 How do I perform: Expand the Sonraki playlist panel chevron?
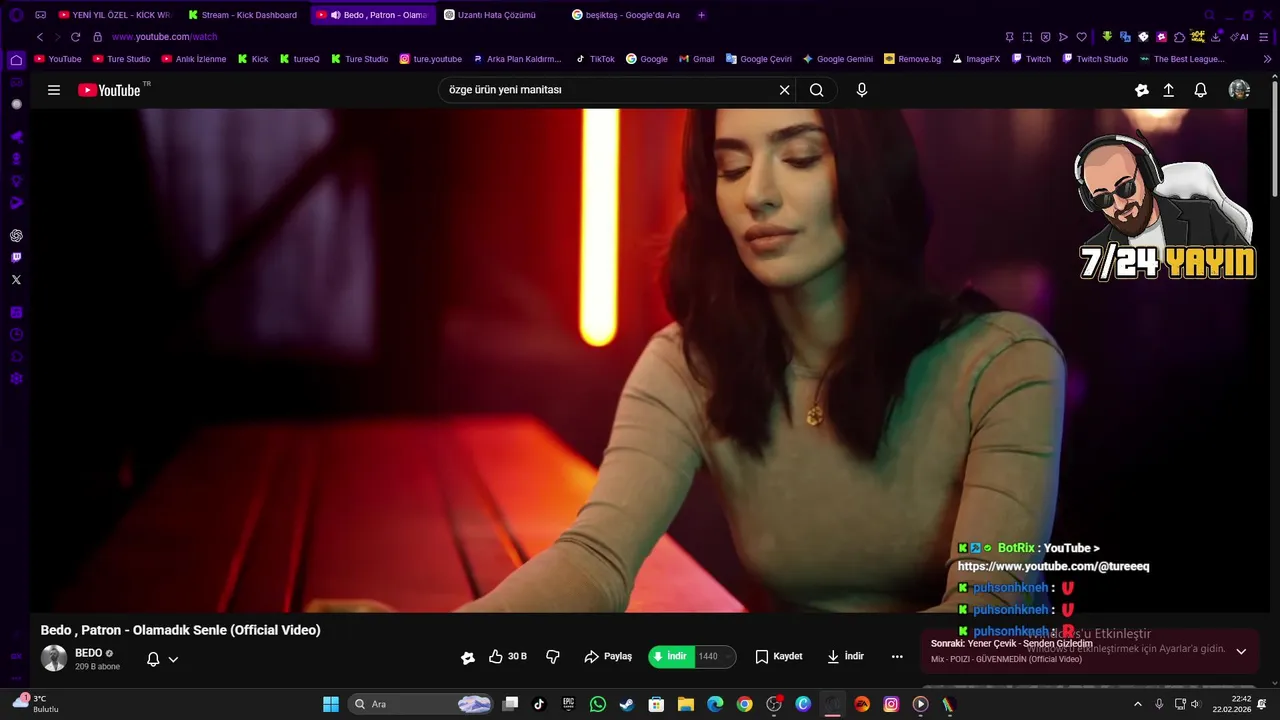click(x=1241, y=651)
